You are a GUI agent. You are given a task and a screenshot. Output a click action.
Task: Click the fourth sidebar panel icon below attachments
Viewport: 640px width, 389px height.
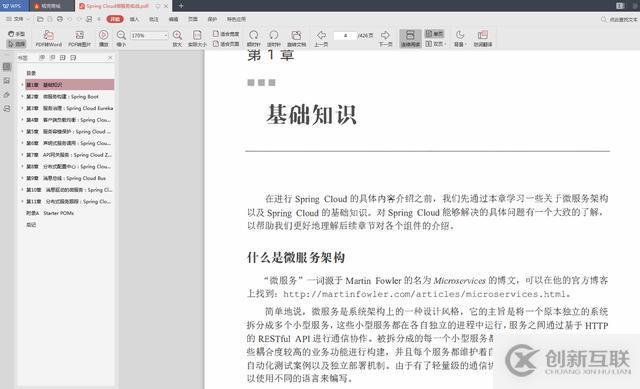tap(7, 109)
